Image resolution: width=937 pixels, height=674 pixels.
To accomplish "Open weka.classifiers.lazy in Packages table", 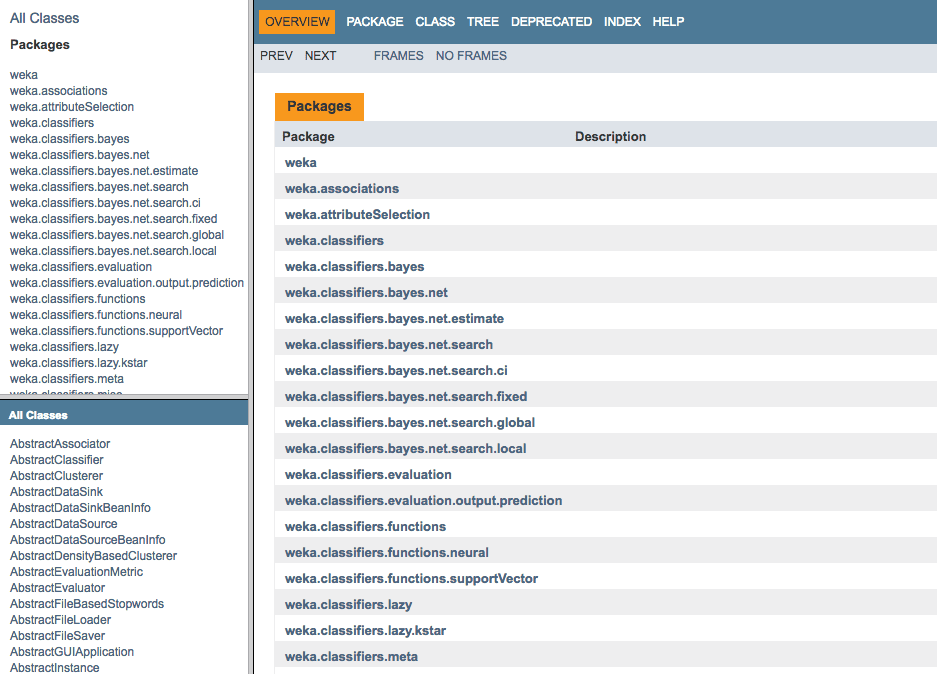I will click(348, 605).
